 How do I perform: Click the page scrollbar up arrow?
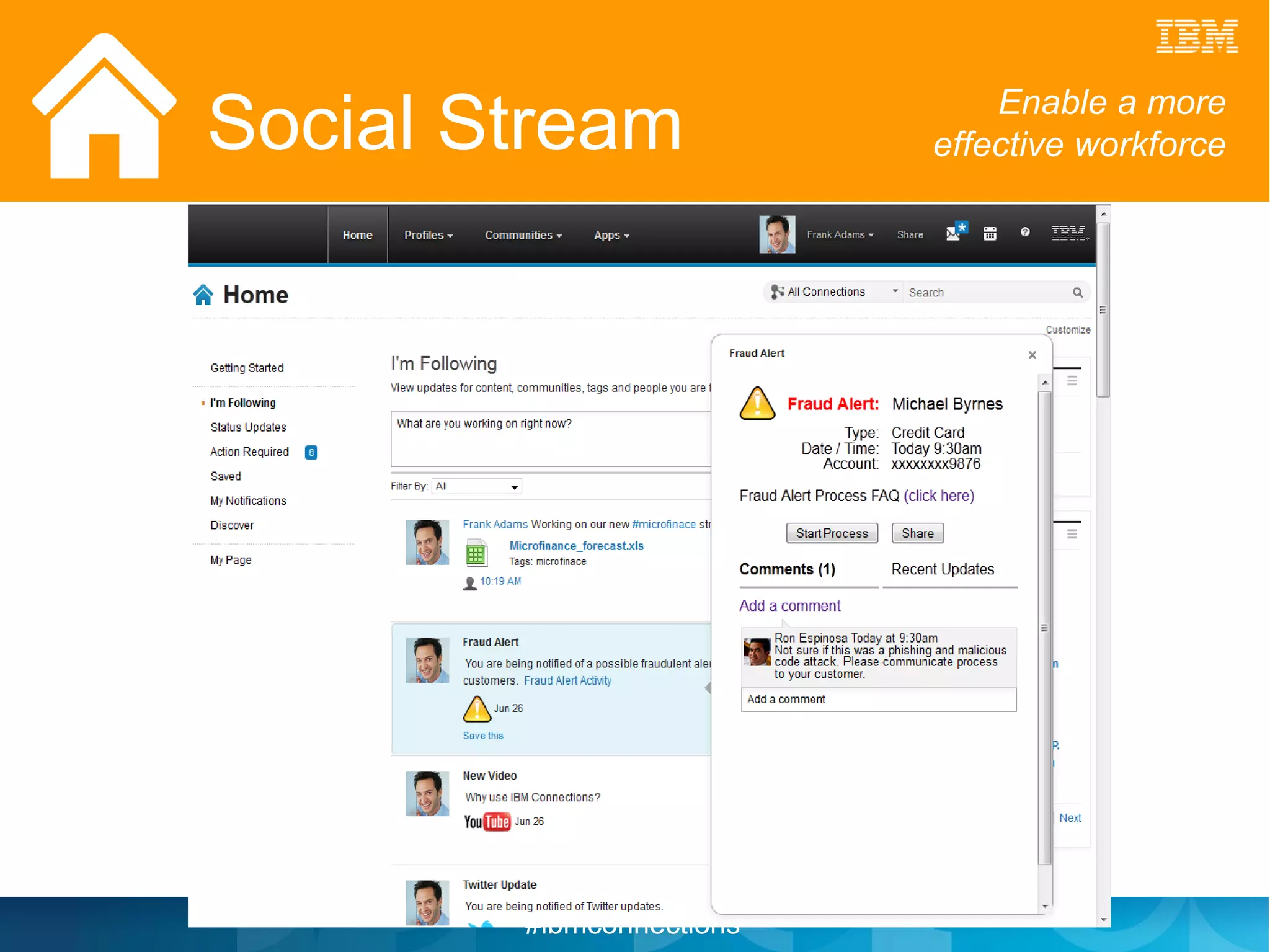pos(1103,213)
